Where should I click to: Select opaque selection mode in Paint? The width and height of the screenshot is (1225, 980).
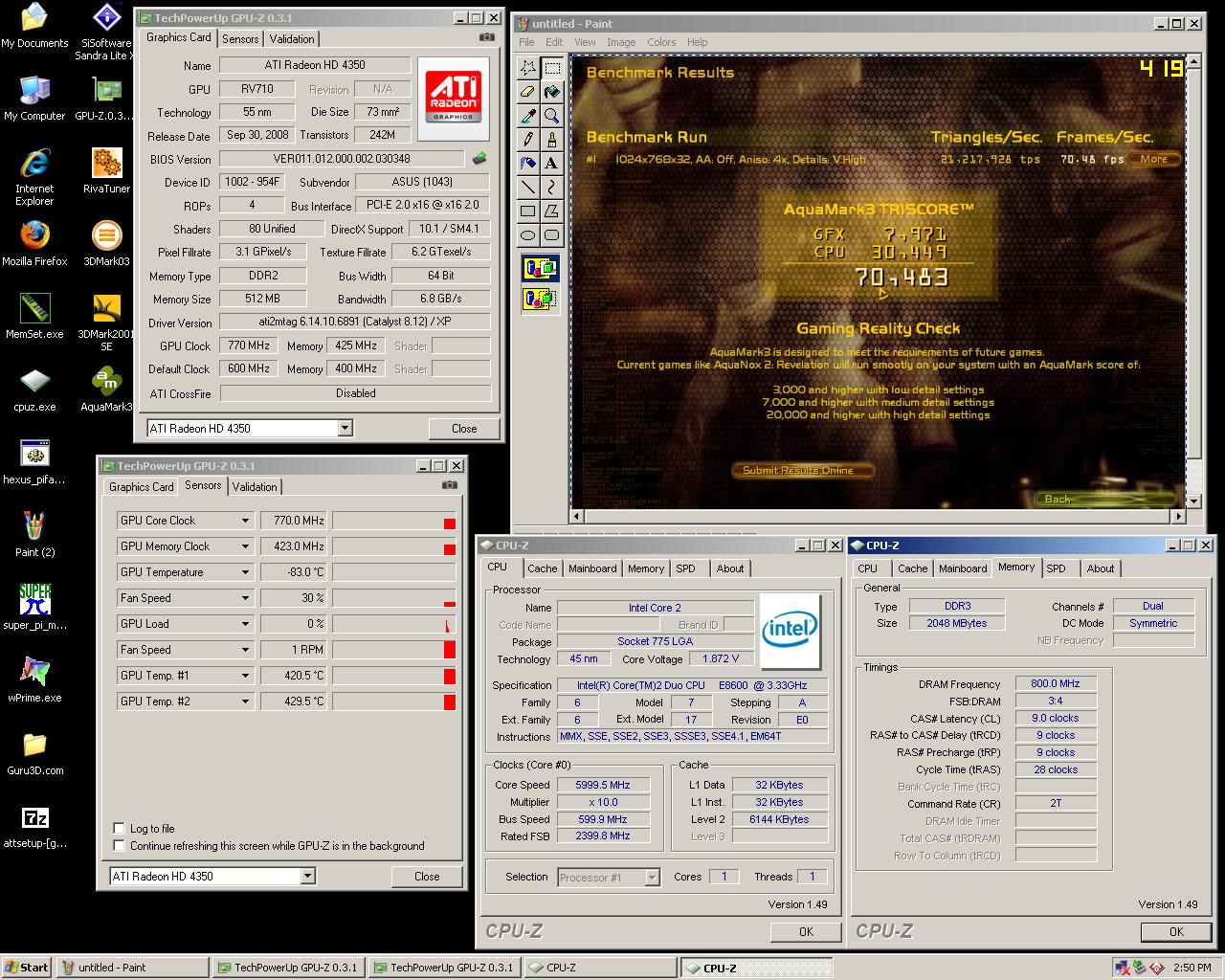pyautogui.click(x=540, y=269)
